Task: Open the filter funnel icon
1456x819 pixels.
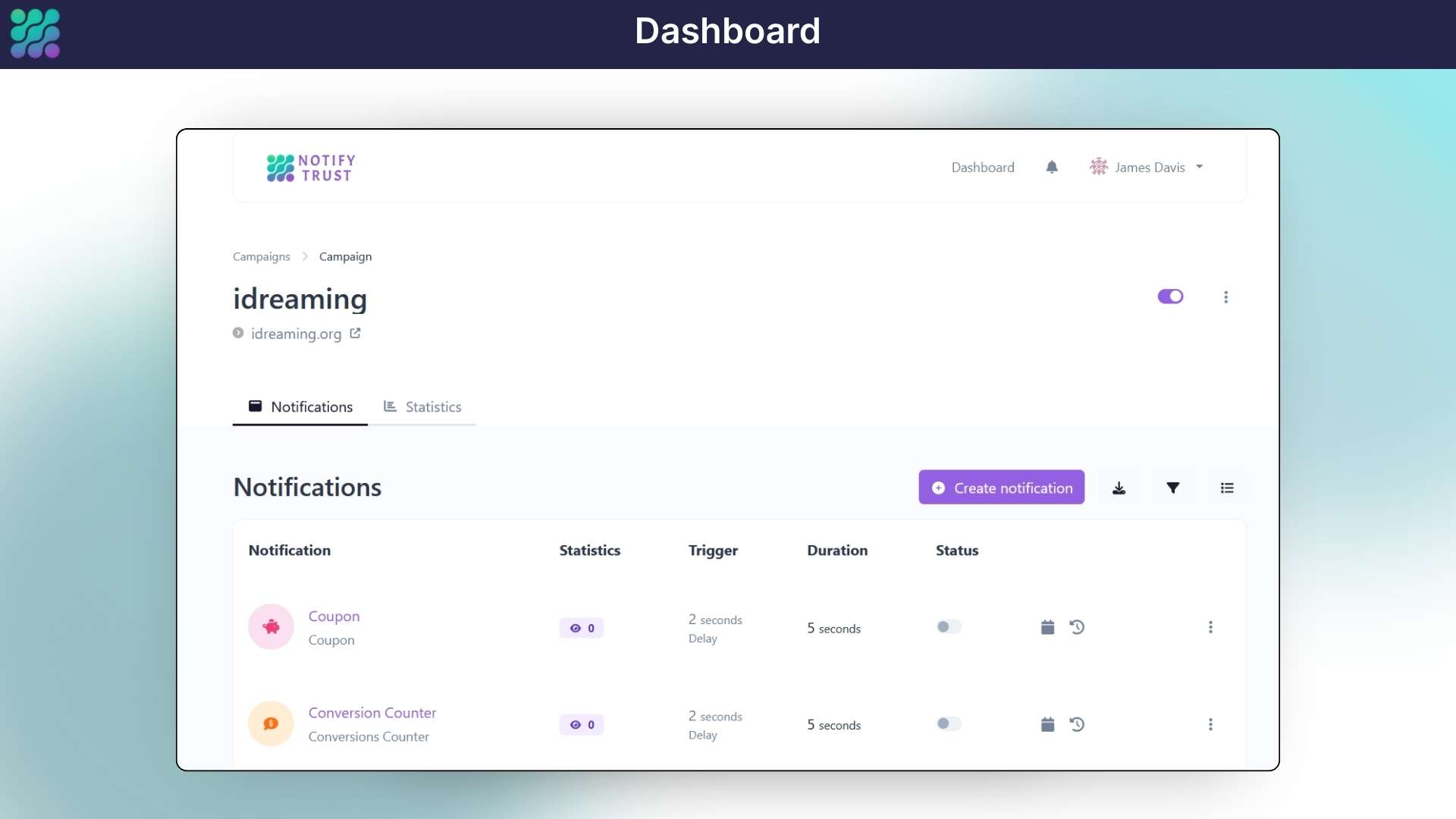Action: click(1172, 488)
